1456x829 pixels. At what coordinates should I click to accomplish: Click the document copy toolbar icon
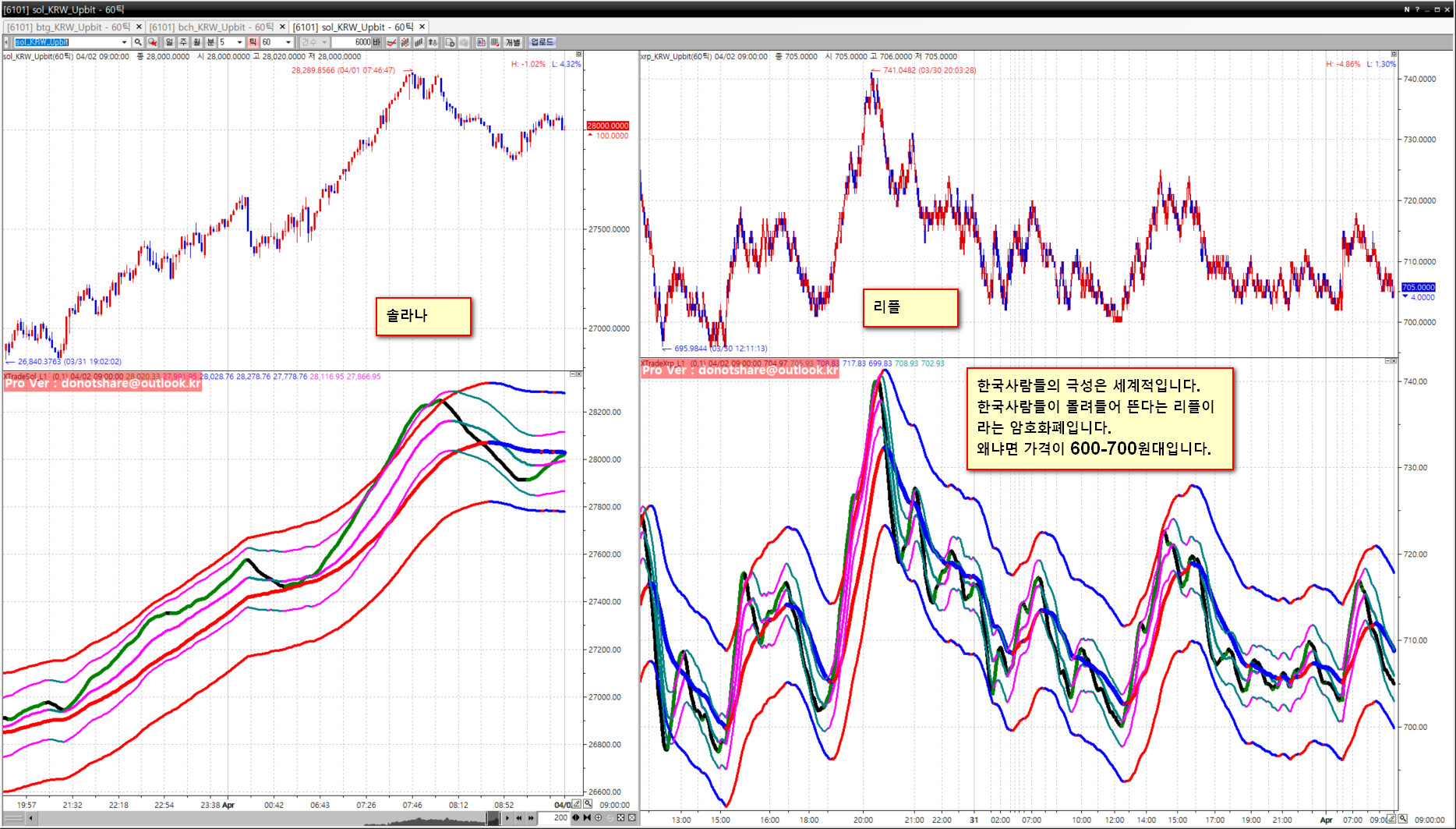coord(451,42)
